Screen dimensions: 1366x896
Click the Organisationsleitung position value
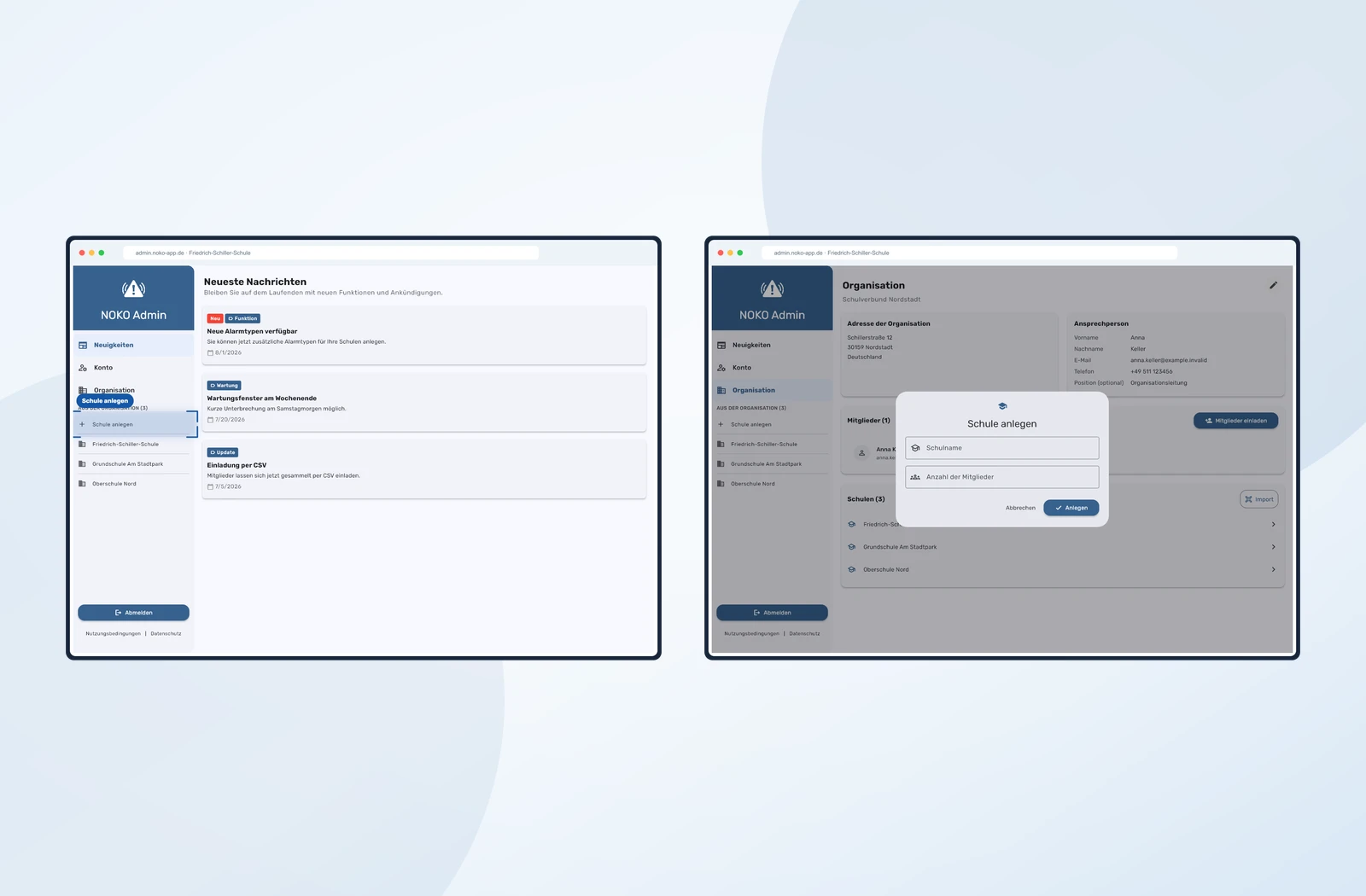coord(1159,383)
